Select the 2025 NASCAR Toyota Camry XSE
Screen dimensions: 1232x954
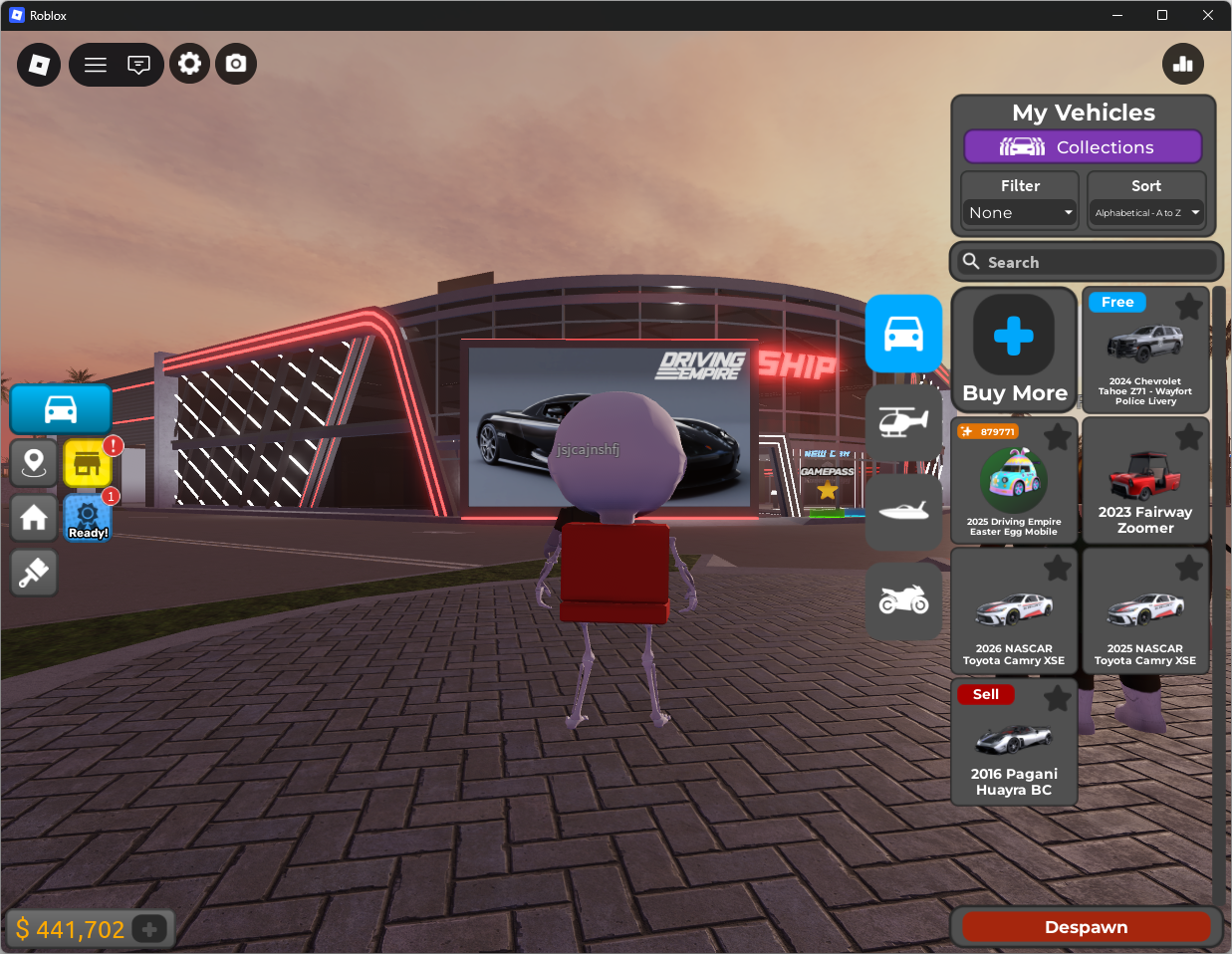click(x=1145, y=611)
